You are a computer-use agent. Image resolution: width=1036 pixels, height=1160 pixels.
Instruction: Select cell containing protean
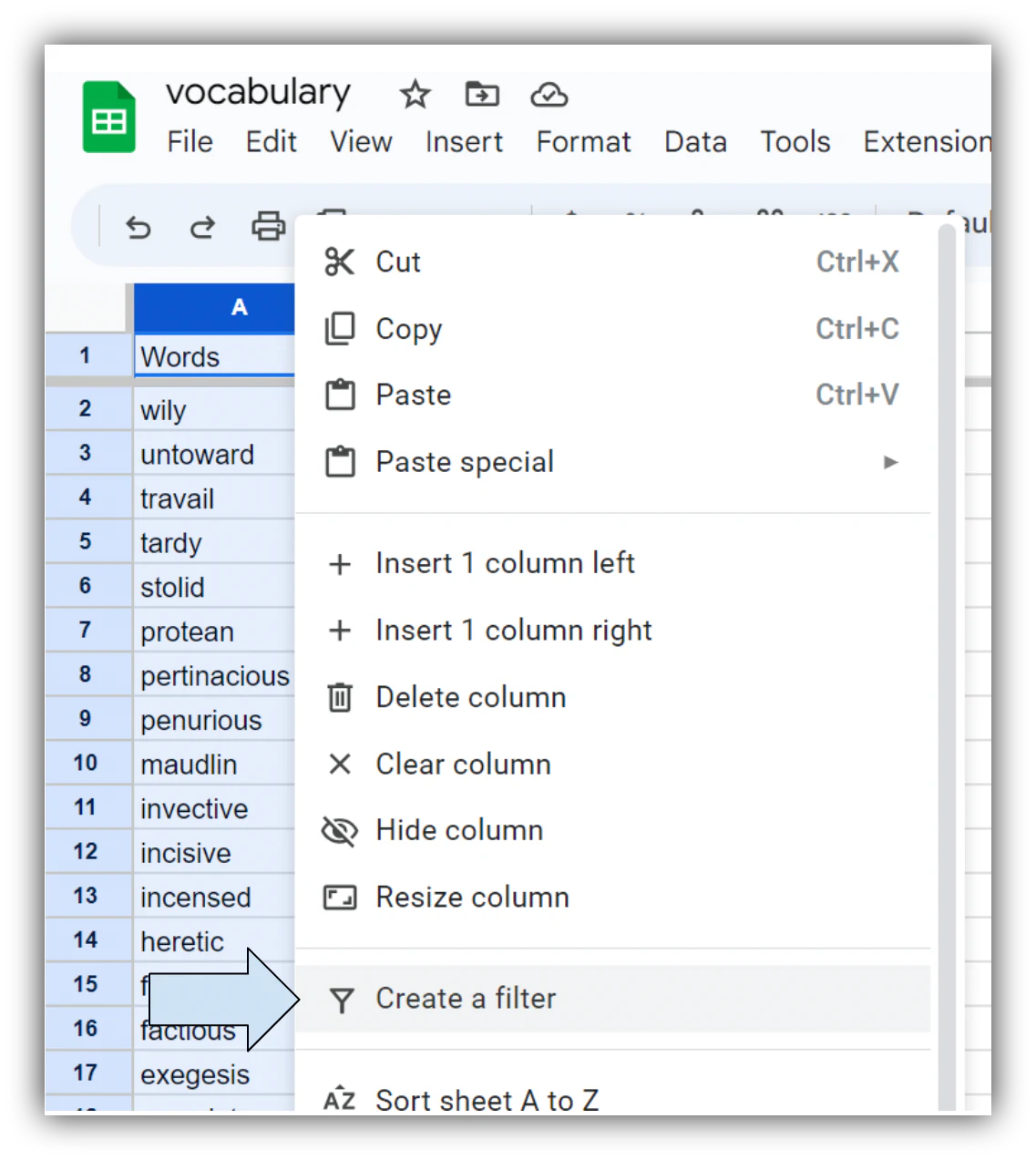pos(214,631)
